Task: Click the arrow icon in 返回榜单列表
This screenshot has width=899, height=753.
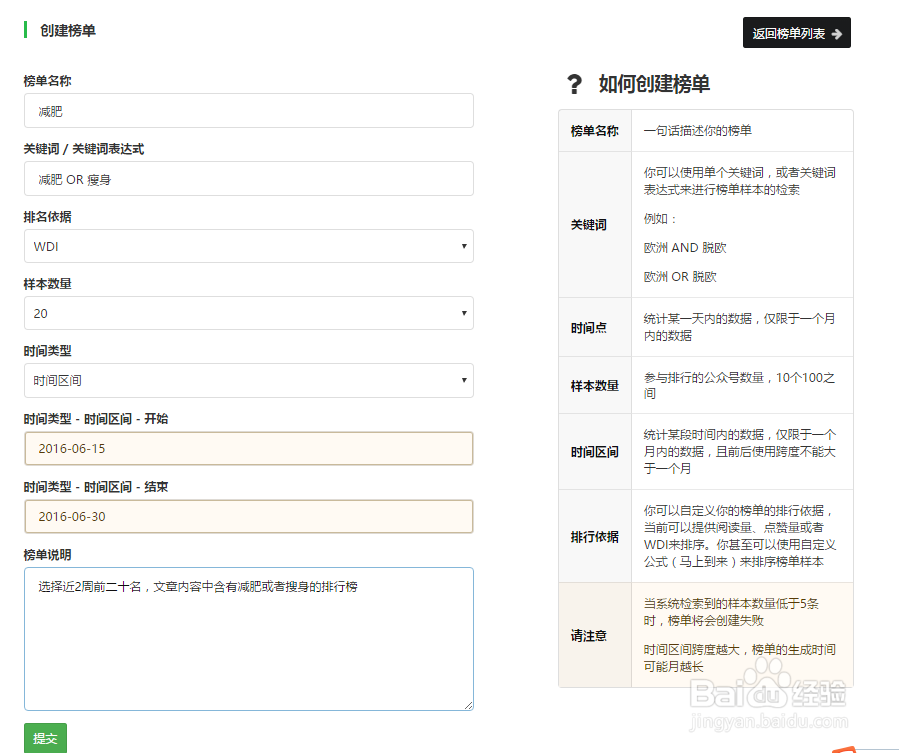Action: [x=837, y=34]
